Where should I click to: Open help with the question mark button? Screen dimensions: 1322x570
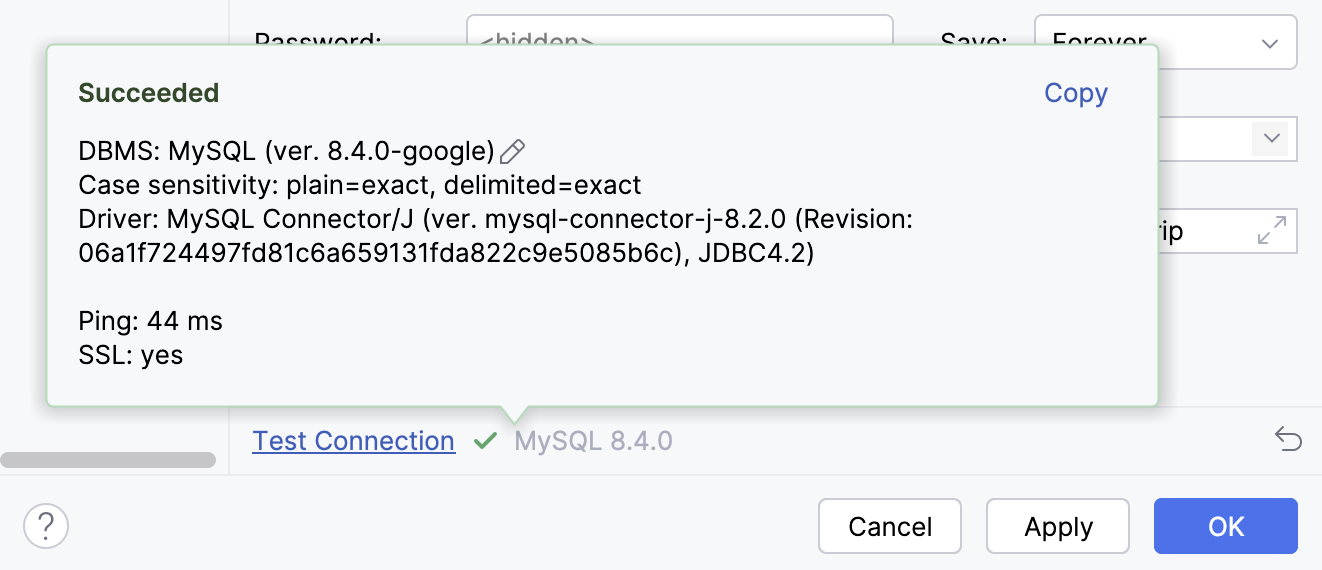(46, 526)
